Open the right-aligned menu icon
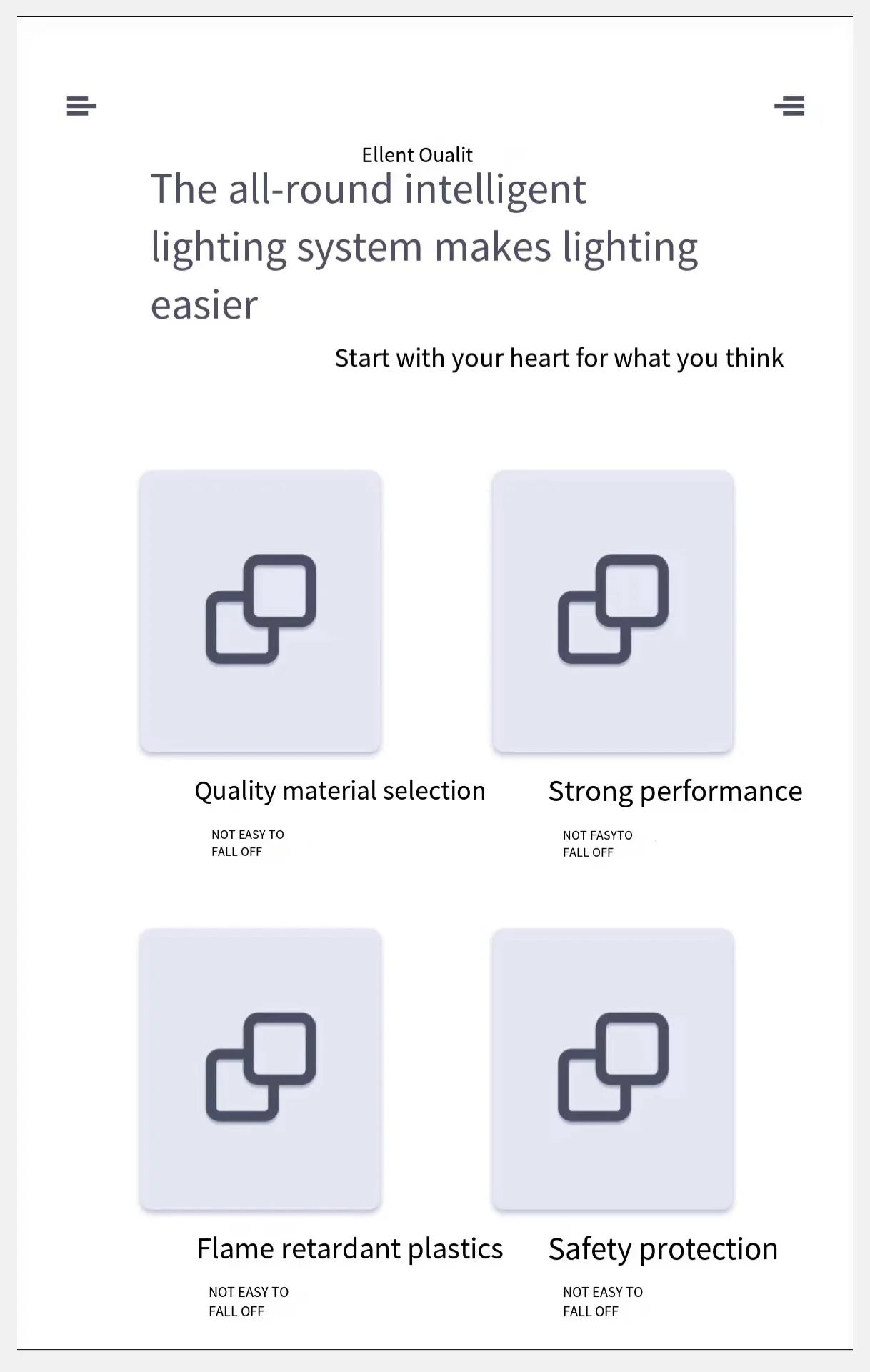The image size is (870, 1372). (789, 106)
